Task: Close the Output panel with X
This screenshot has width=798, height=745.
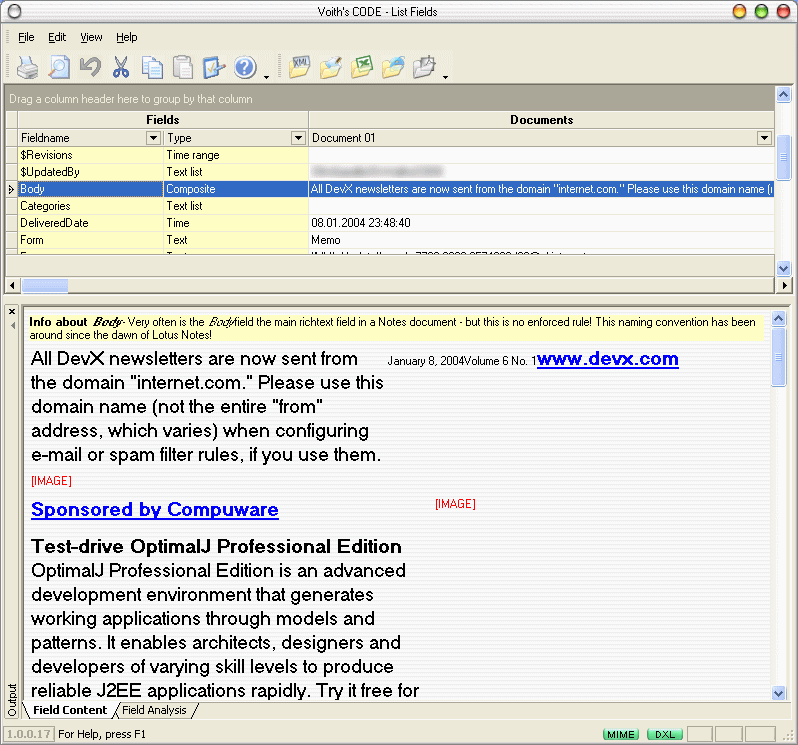Action: (12, 311)
